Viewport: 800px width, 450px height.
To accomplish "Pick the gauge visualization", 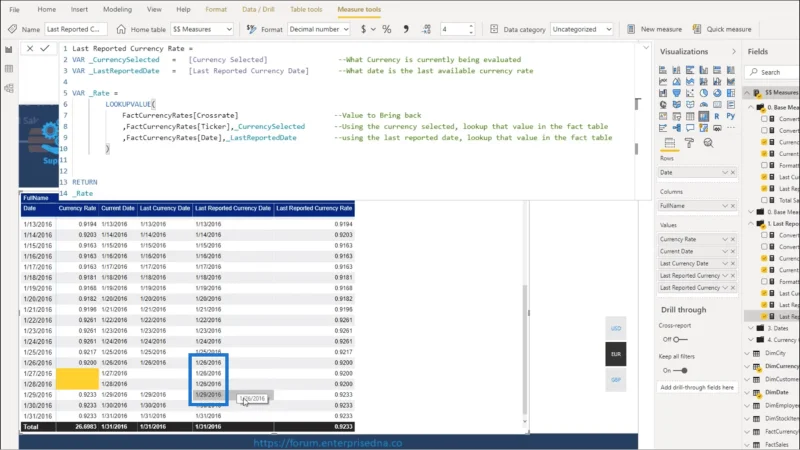I will point(704,105).
